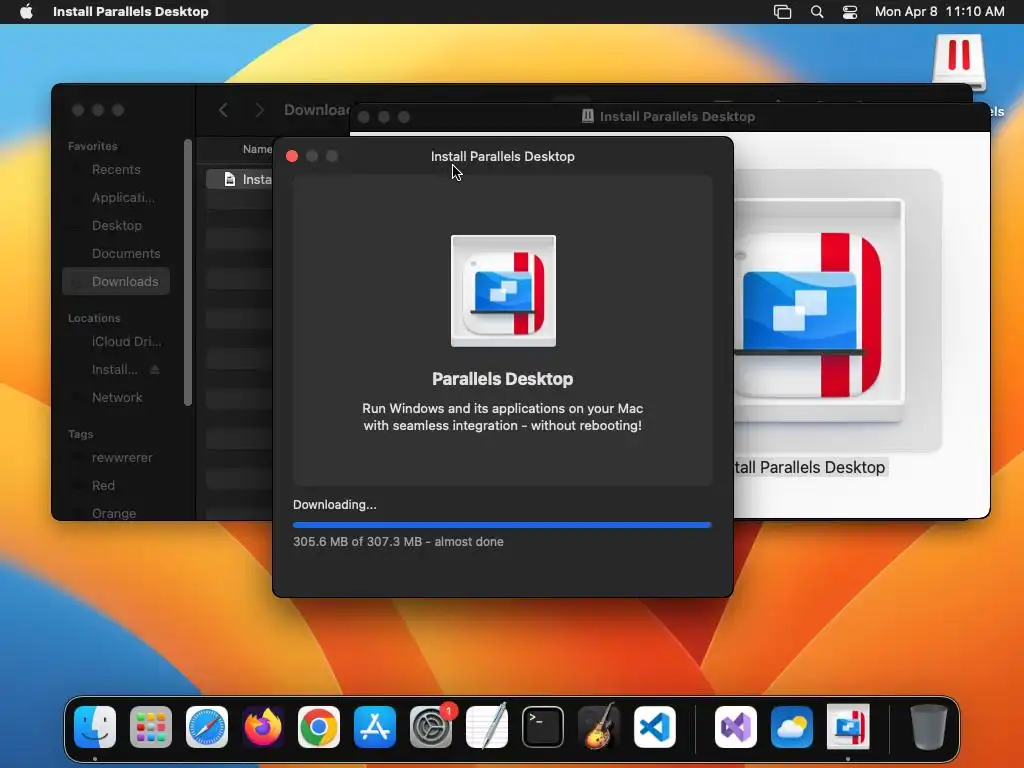Open Install Parallels Desktop app menu

click(131, 12)
